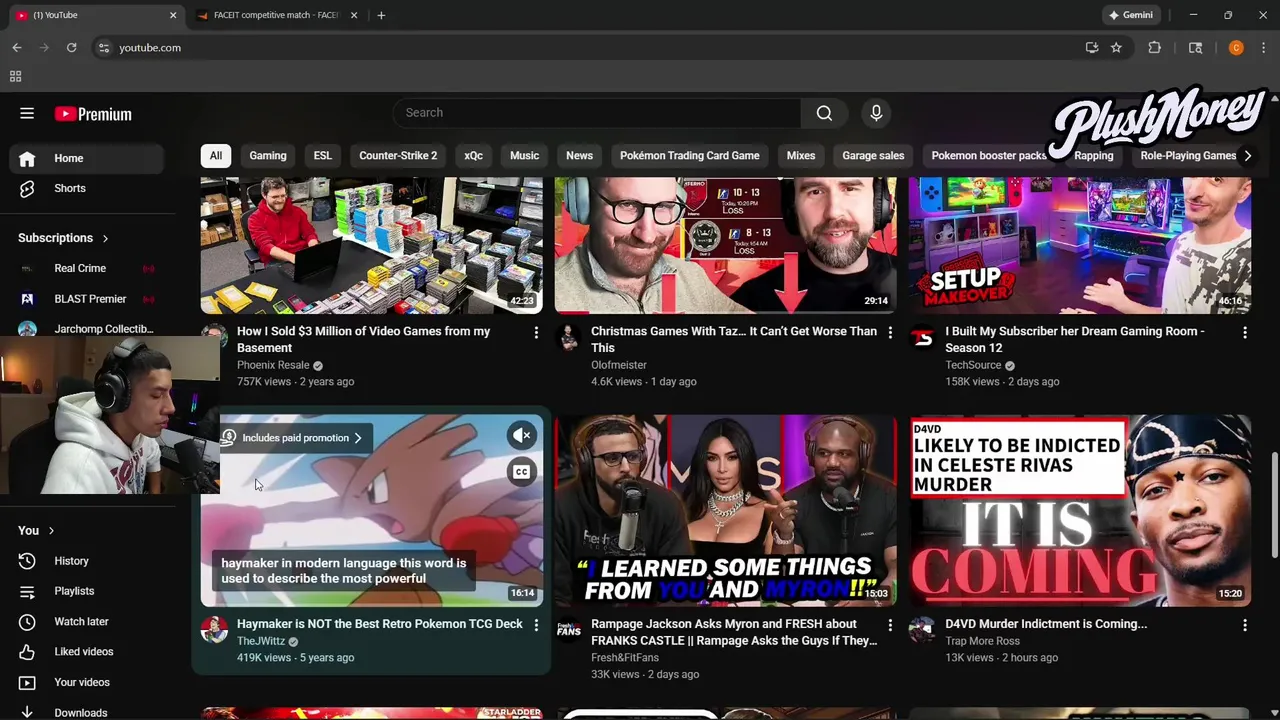Open the Rampage Jackson video thumbnail

(725, 510)
